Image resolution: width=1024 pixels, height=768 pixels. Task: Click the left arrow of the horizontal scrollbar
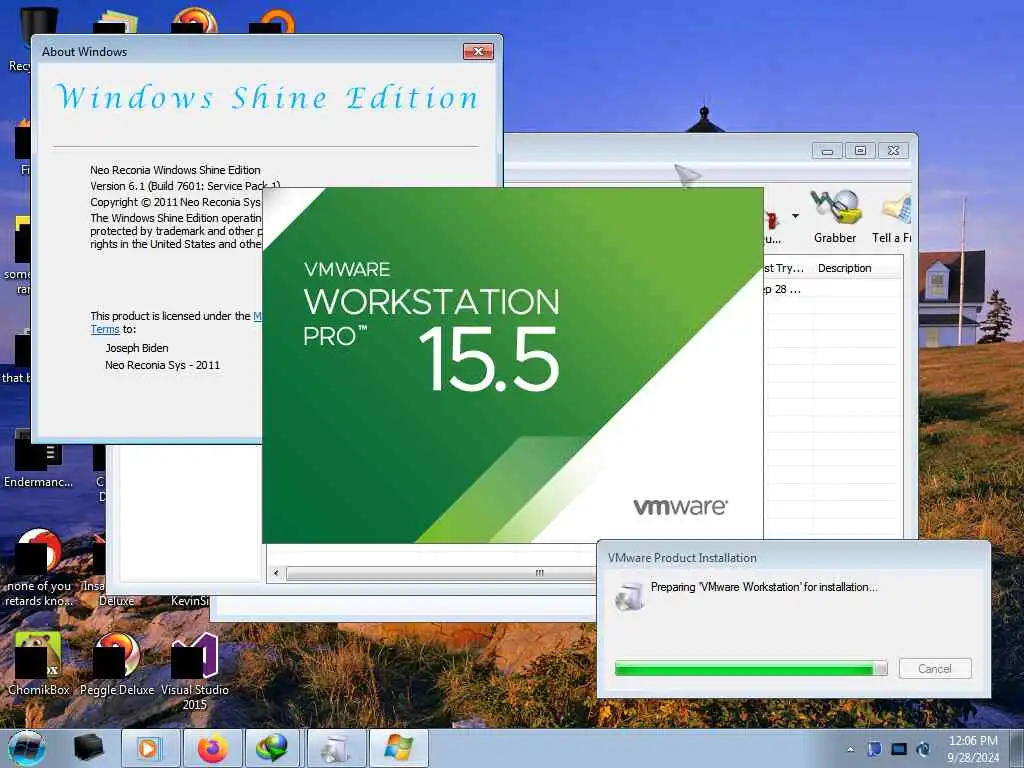point(277,573)
